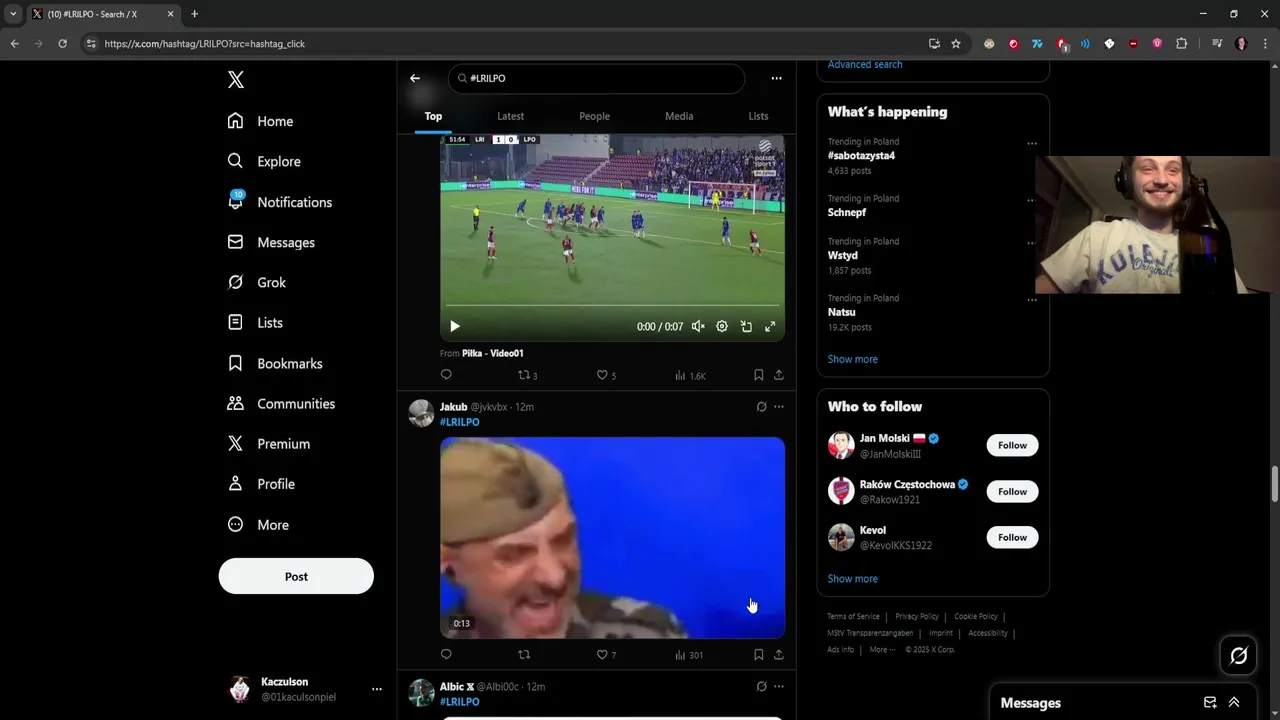Expand the Messages drawer
Screen dimensions: 1280x720
click(x=1234, y=702)
